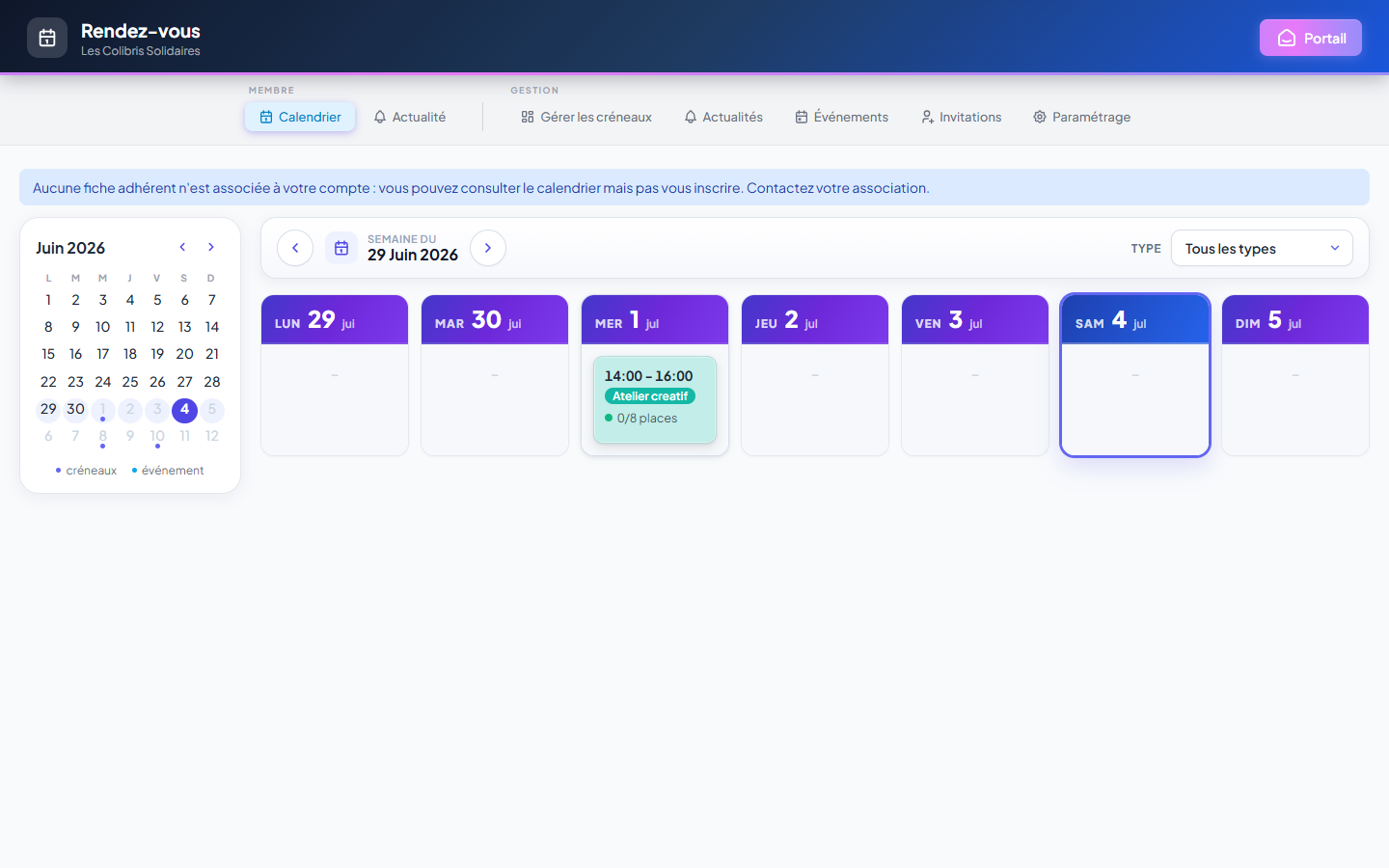Image resolution: width=1389 pixels, height=868 pixels.
Task: Select the SAM 4 jul day column
Action: point(1135,375)
